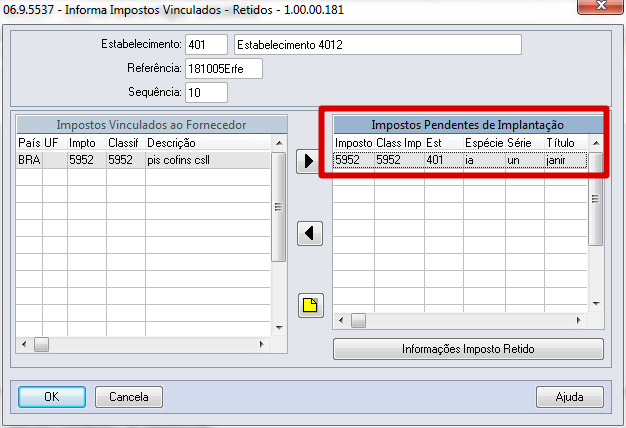The image size is (626, 428).
Task: Click Est value 401 in pending grid
Action: click(x=444, y=160)
